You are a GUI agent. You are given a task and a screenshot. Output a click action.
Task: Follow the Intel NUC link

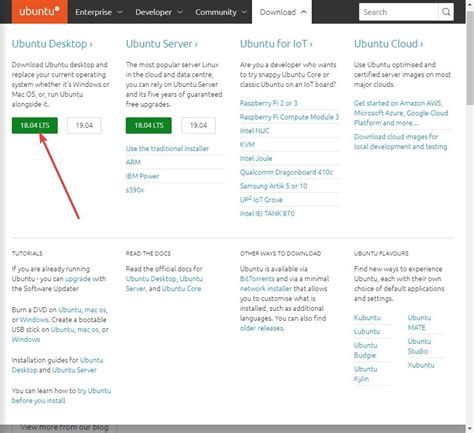[255, 131]
